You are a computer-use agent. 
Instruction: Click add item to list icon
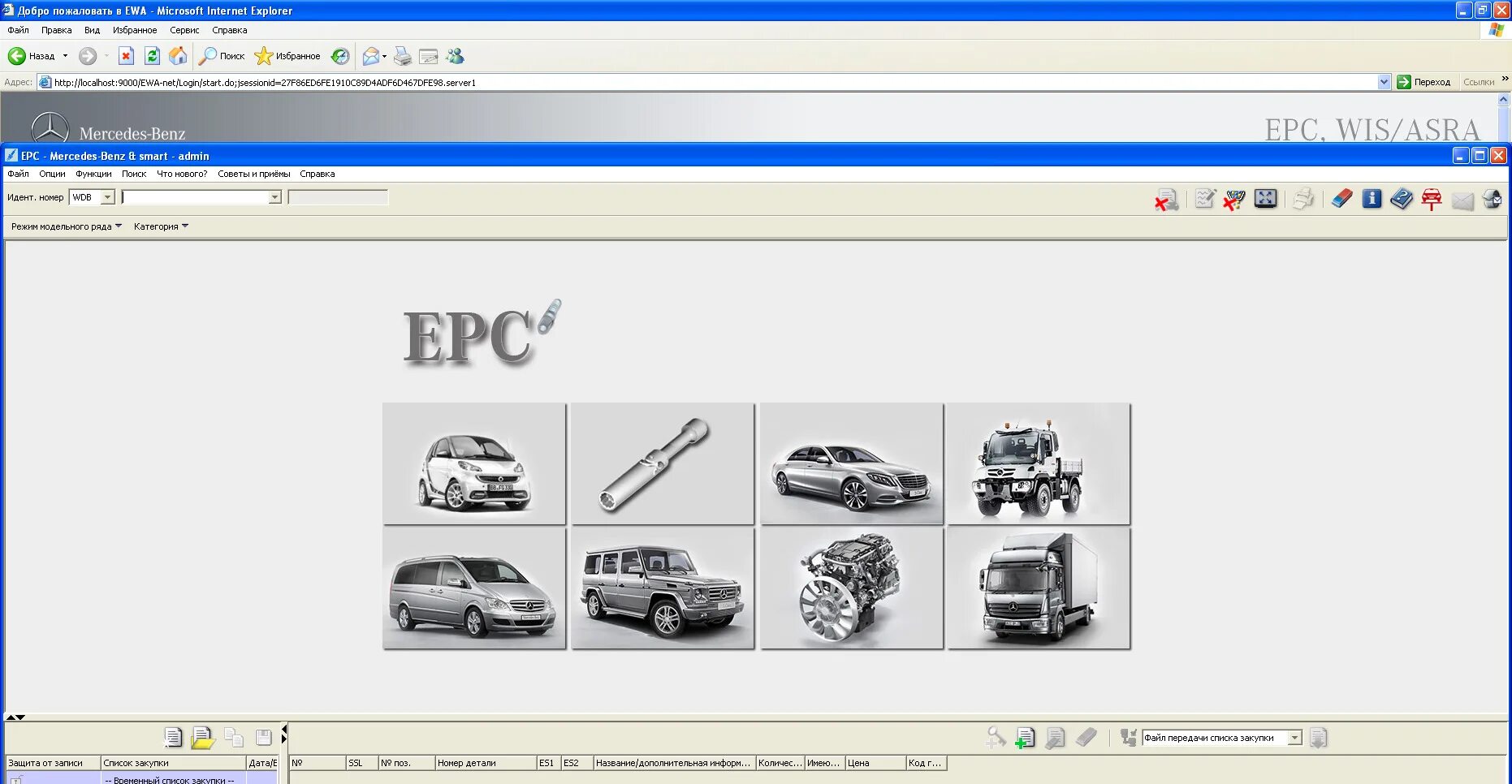click(1025, 738)
